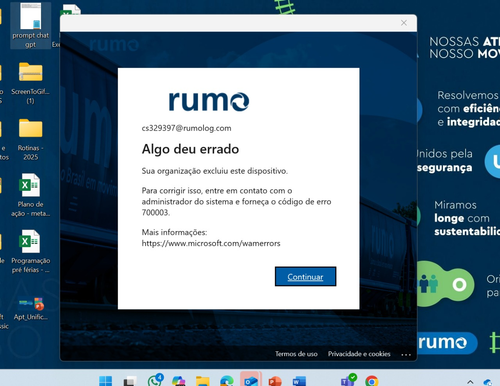Select the prompt chat gpt desktop file
This screenshot has width=500, height=386.
tap(31, 25)
